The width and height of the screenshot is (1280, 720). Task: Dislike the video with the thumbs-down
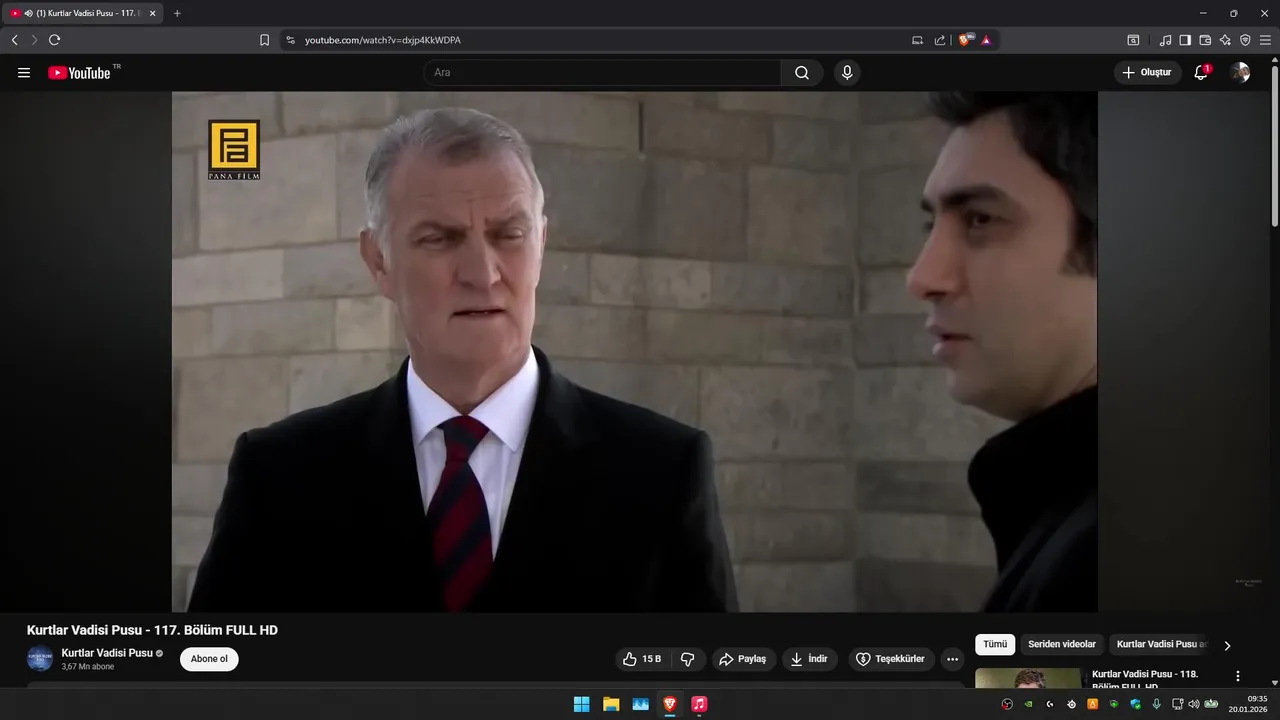tap(687, 659)
